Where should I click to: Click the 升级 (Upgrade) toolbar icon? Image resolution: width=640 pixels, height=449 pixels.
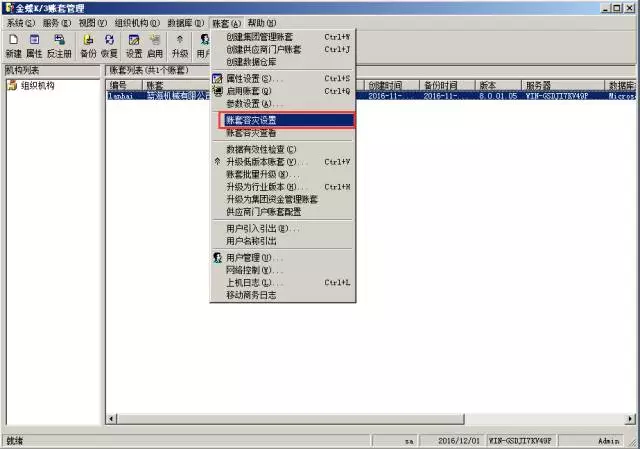180,45
